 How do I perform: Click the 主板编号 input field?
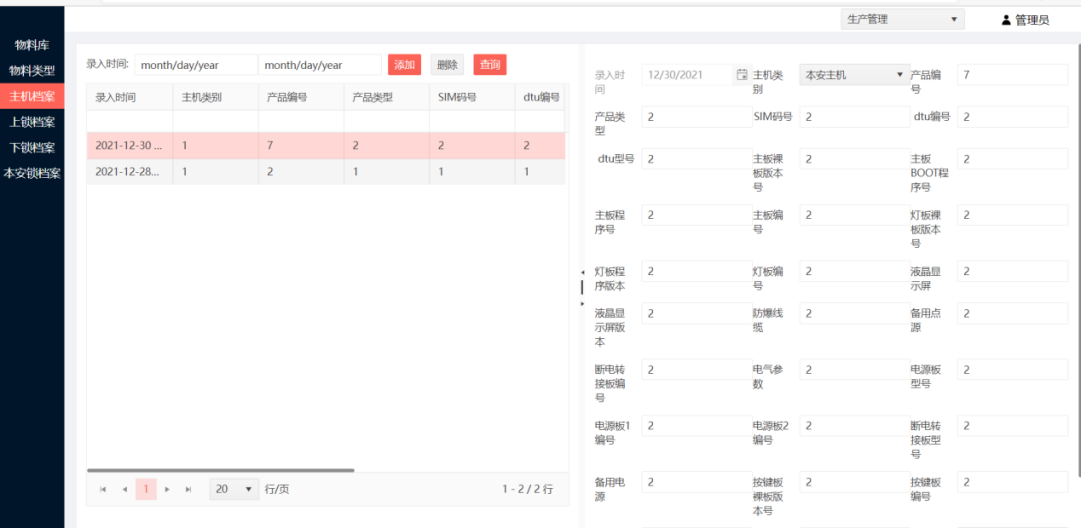pyautogui.click(x=854, y=215)
